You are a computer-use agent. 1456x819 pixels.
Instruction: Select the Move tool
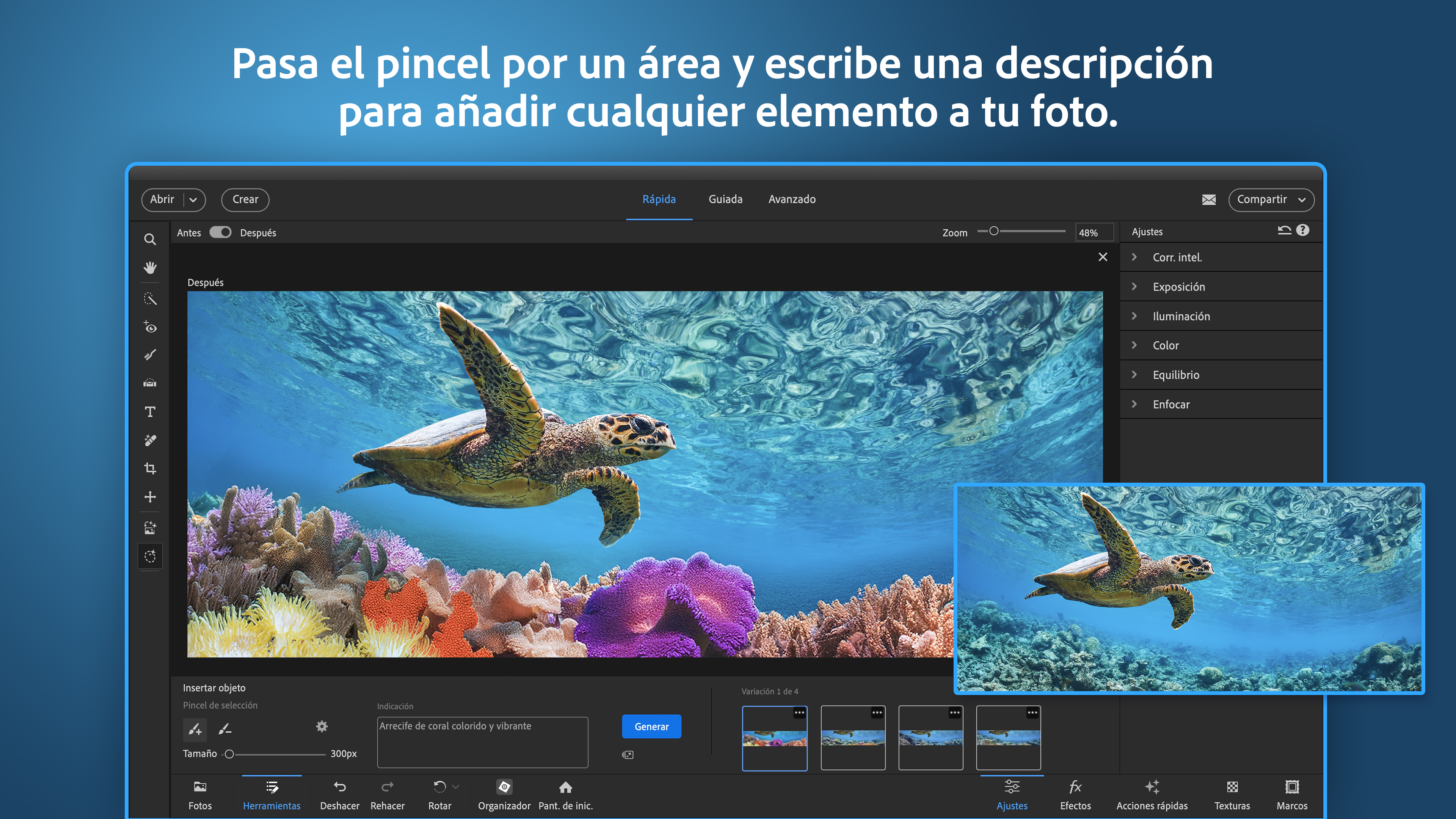[150, 497]
